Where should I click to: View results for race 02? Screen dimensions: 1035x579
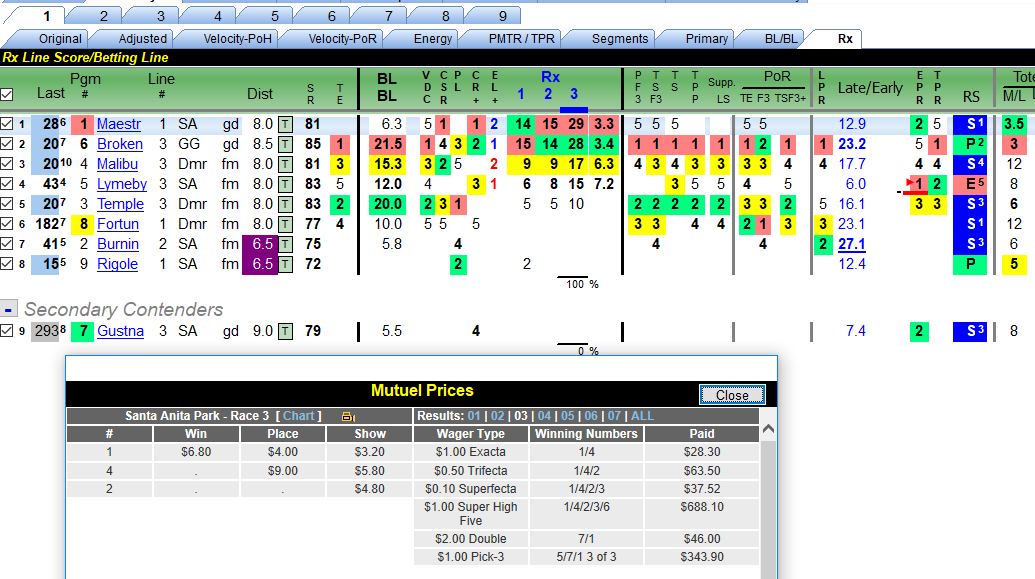coord(498,416)
